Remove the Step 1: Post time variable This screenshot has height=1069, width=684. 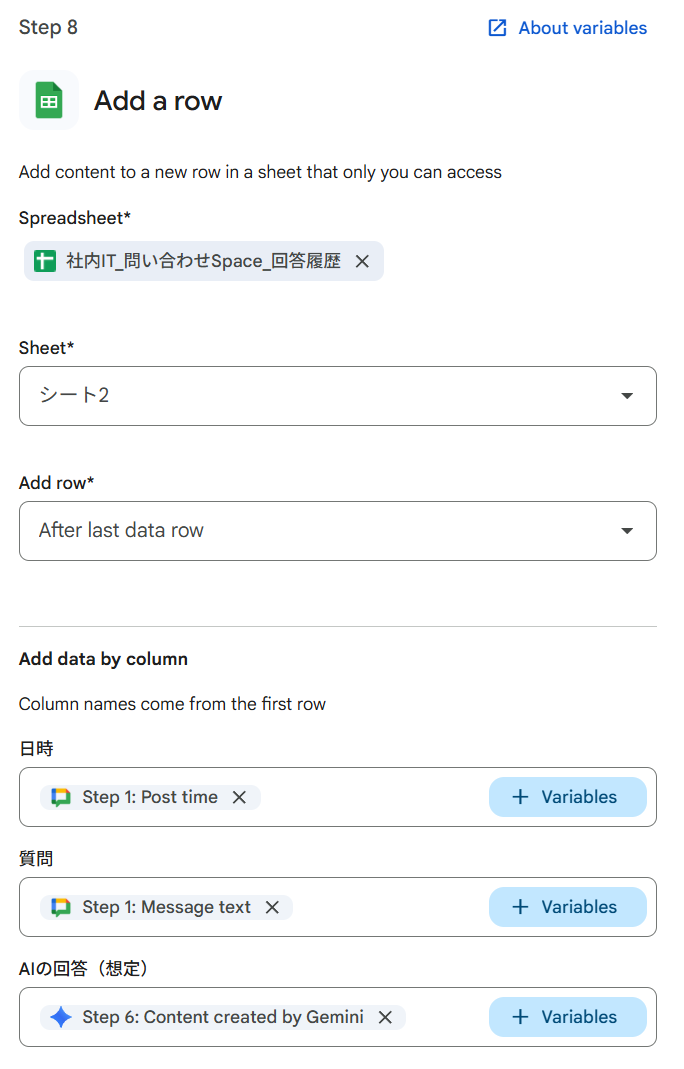coord(239,797)
